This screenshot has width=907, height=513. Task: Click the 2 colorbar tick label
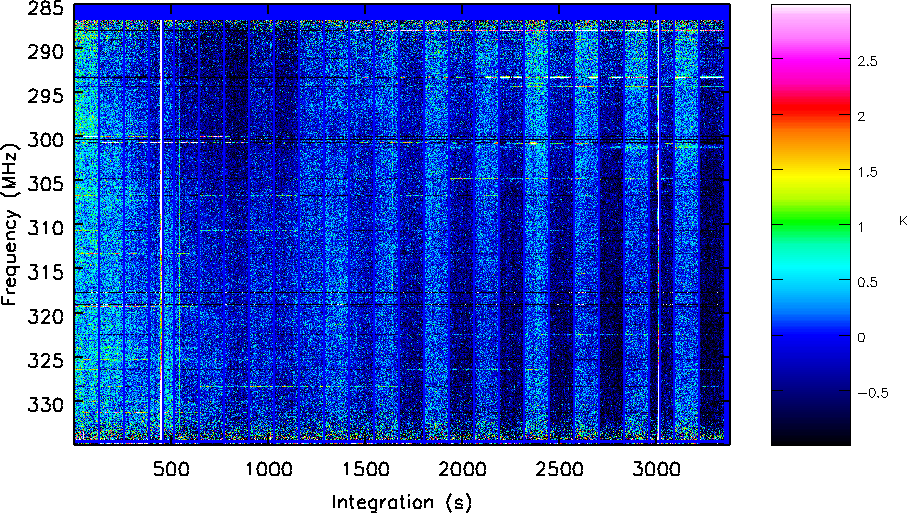point(862,116)
